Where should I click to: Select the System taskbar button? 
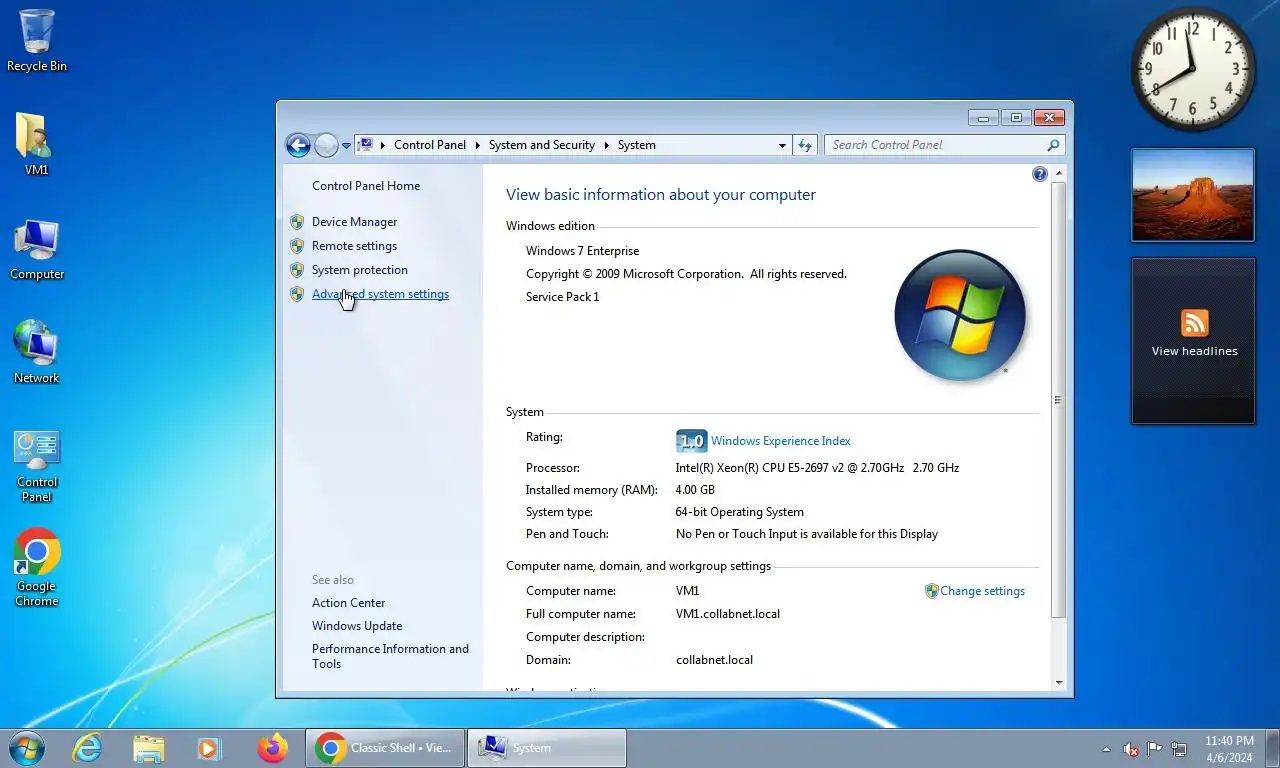(x=547, y=748)
